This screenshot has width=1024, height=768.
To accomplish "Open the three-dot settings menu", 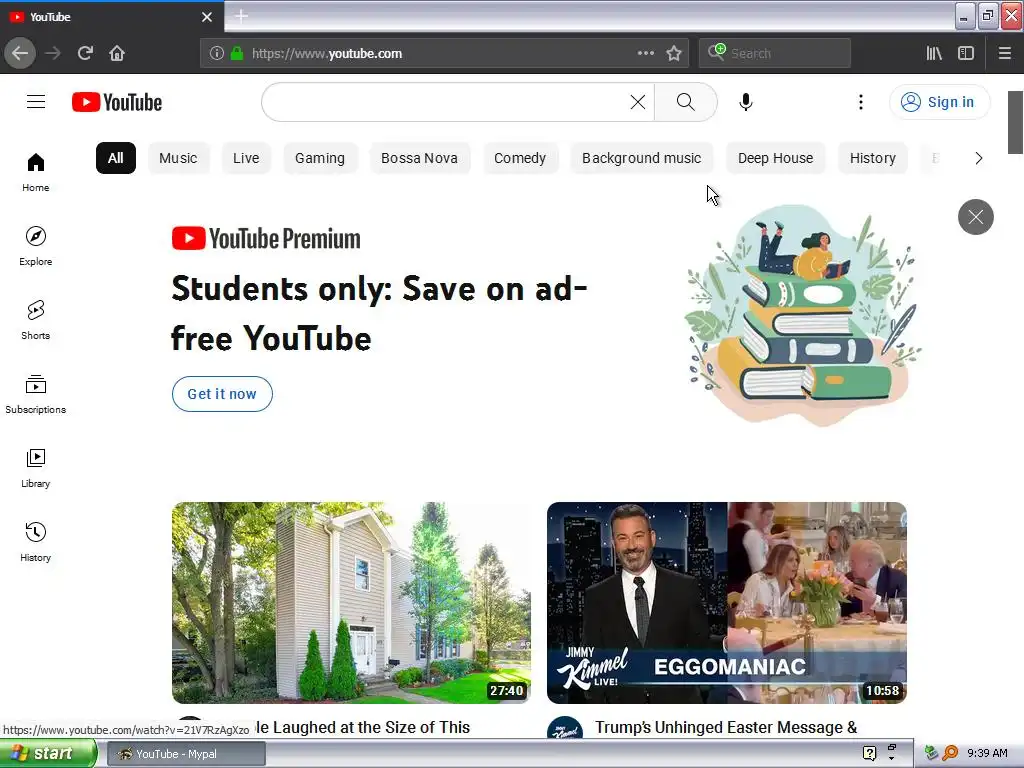I will (x=861, y=102).
